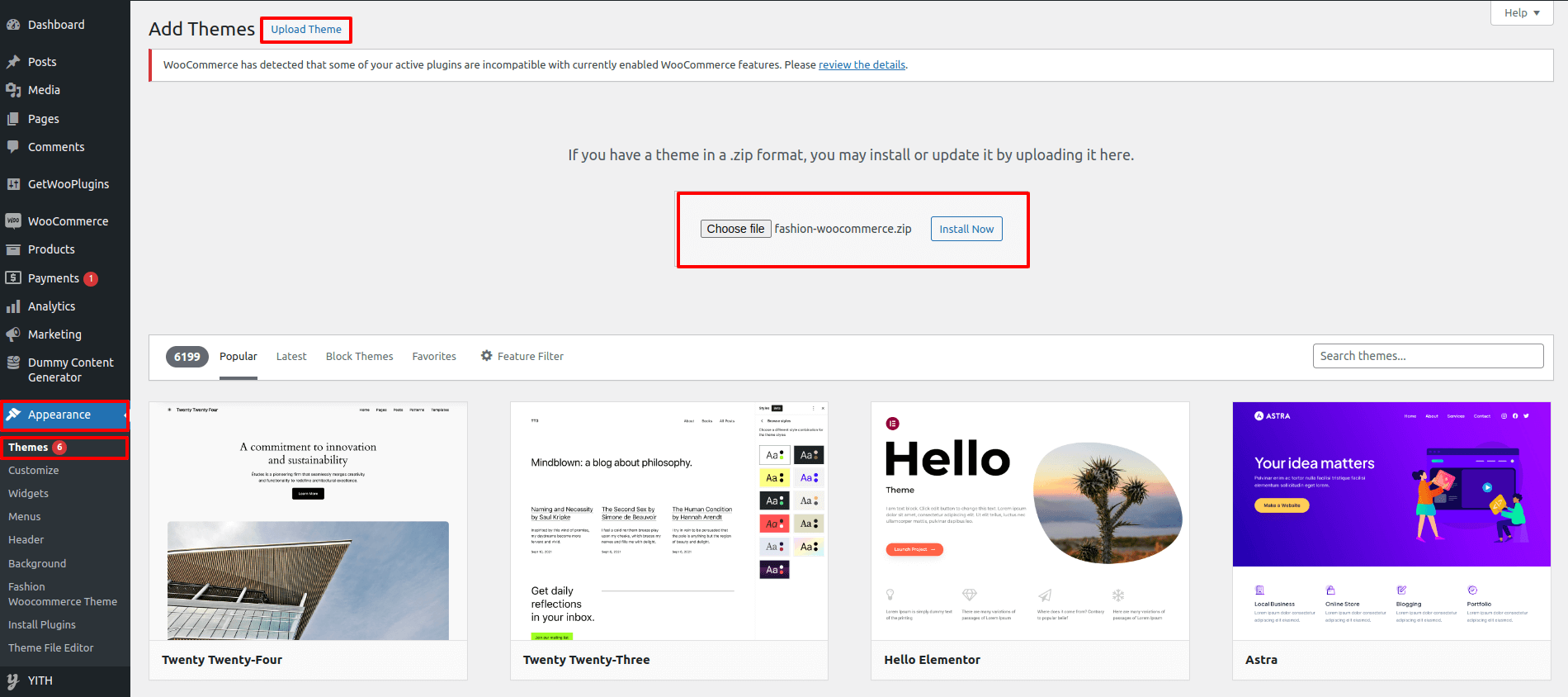Image resolution: width=1568 pixels, height=697 pixels.
Task: Click the Marketing megaphone icon
Action: (13, 334)
